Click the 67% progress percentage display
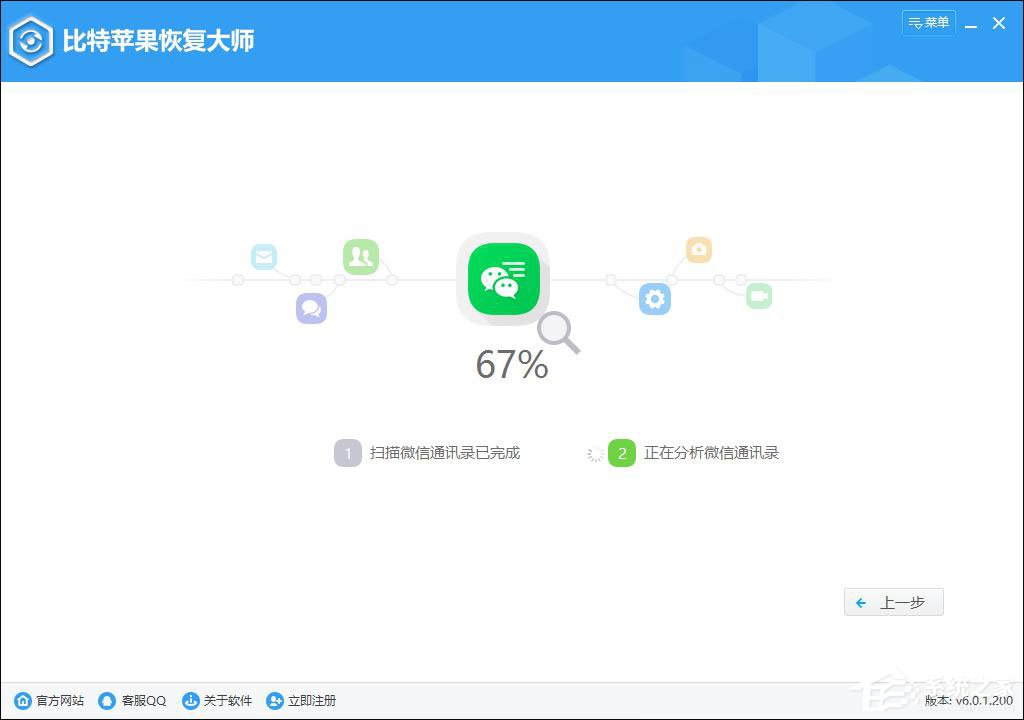 [511, 365]
